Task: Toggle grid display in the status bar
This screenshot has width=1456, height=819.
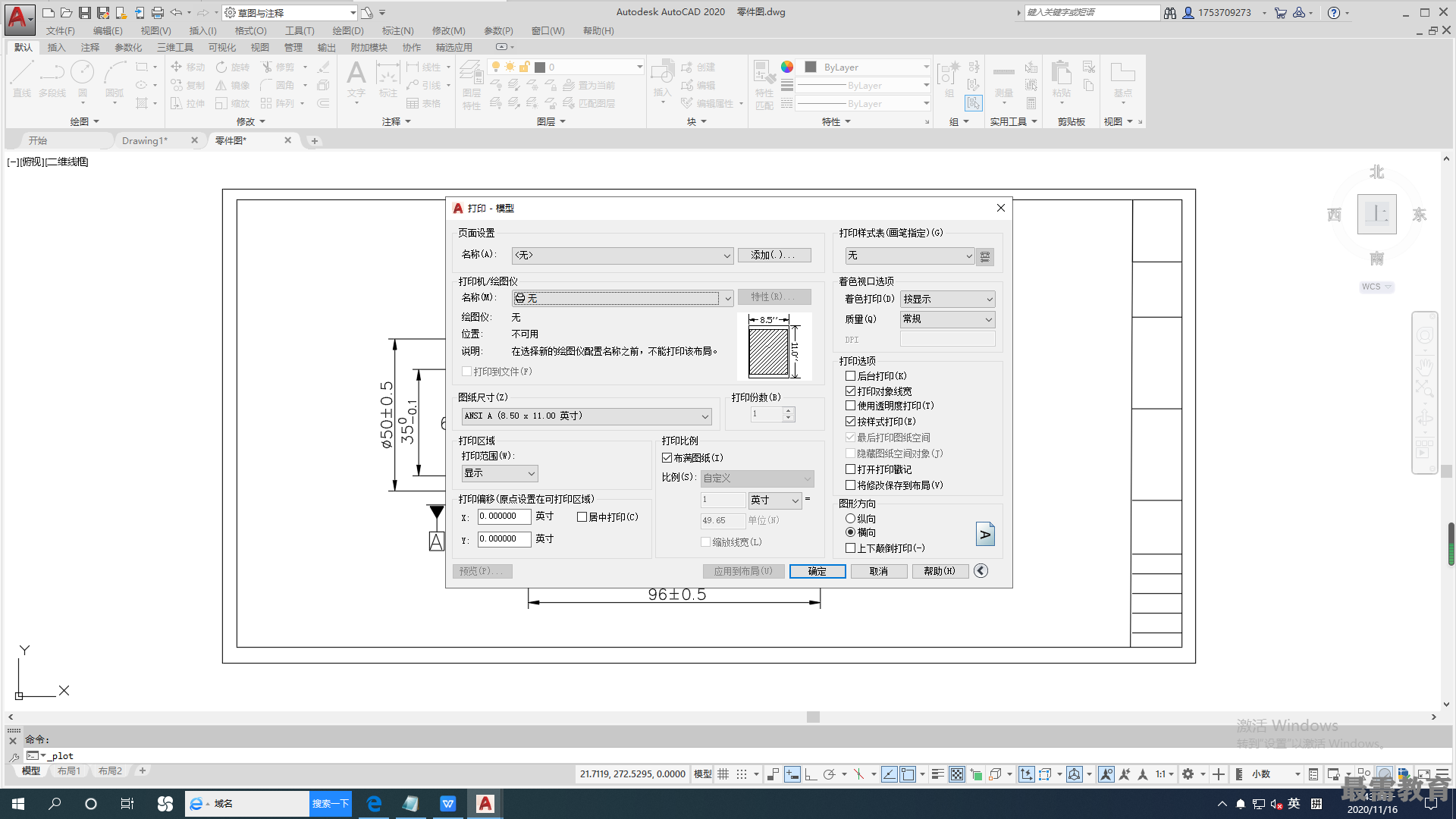Action: point(723,774)
